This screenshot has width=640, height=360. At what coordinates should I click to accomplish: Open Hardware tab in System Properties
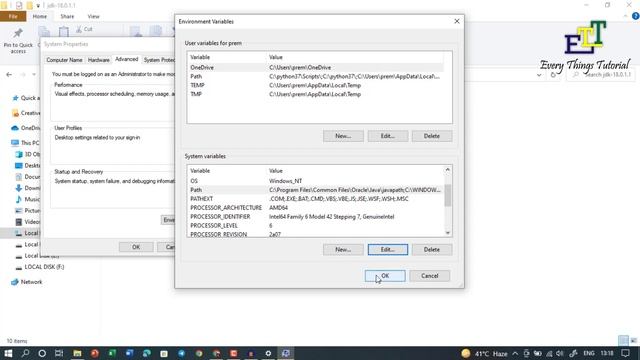point(99,60)
